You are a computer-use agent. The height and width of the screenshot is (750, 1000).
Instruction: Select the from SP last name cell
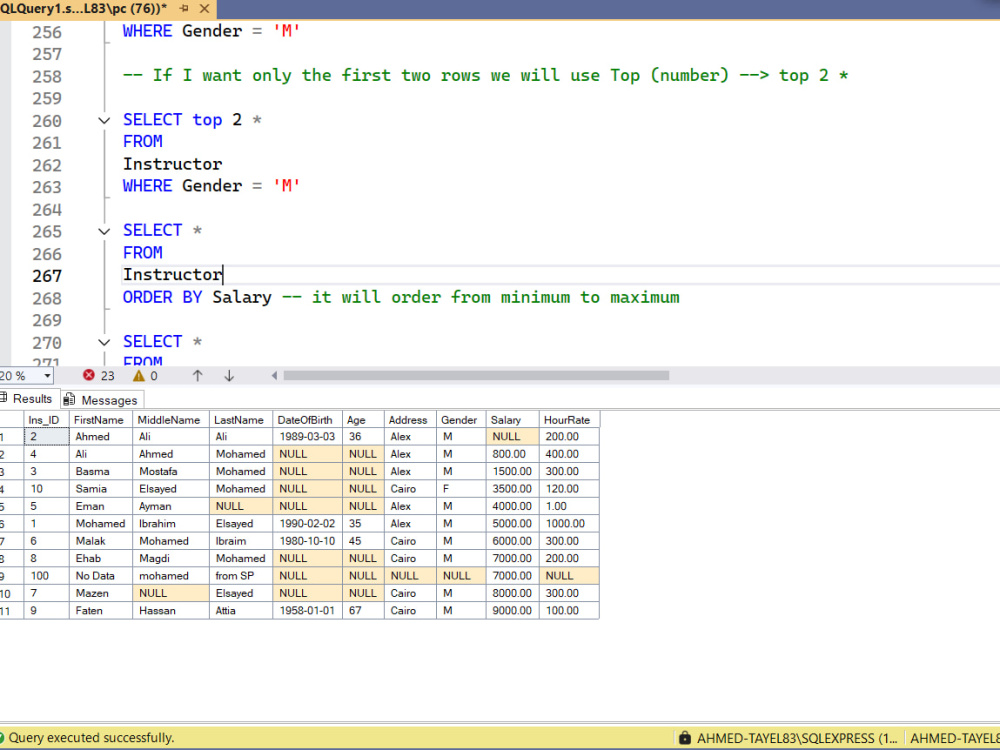(241, 576)
